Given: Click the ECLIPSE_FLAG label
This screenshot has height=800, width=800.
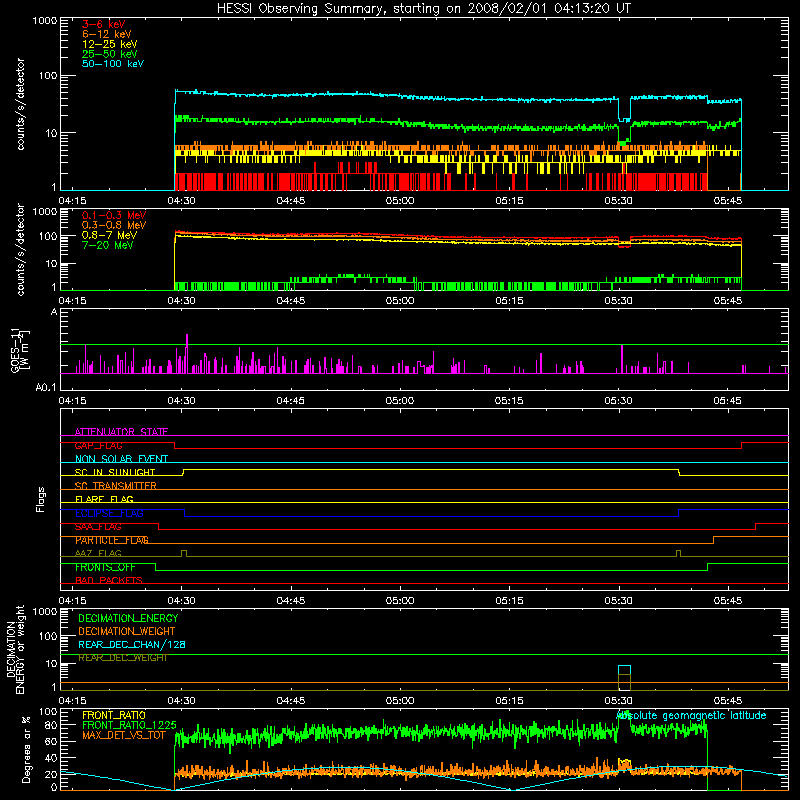Looking at the screenshot, I should point(109,513).
